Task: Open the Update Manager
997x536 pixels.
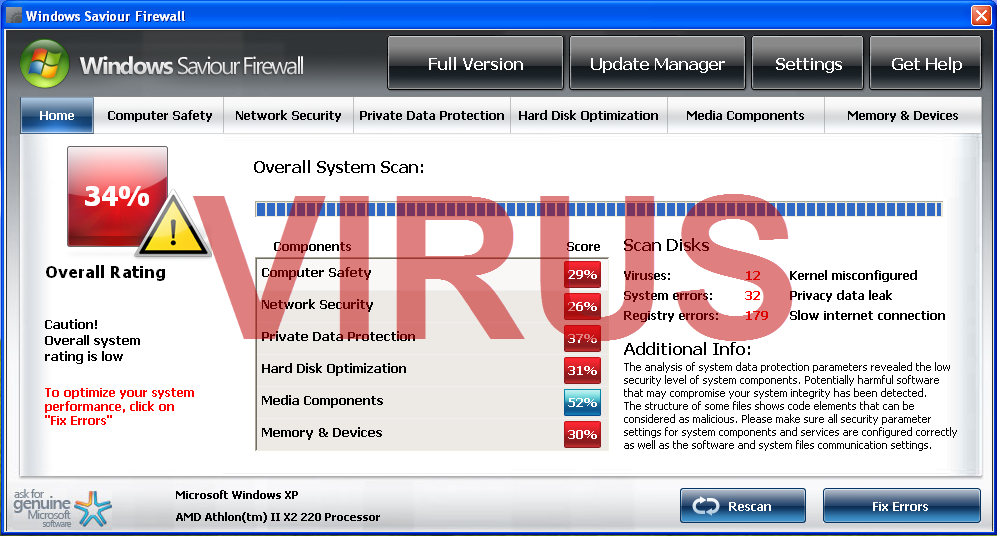Action: pyautogui.click(x=657, y=63)
